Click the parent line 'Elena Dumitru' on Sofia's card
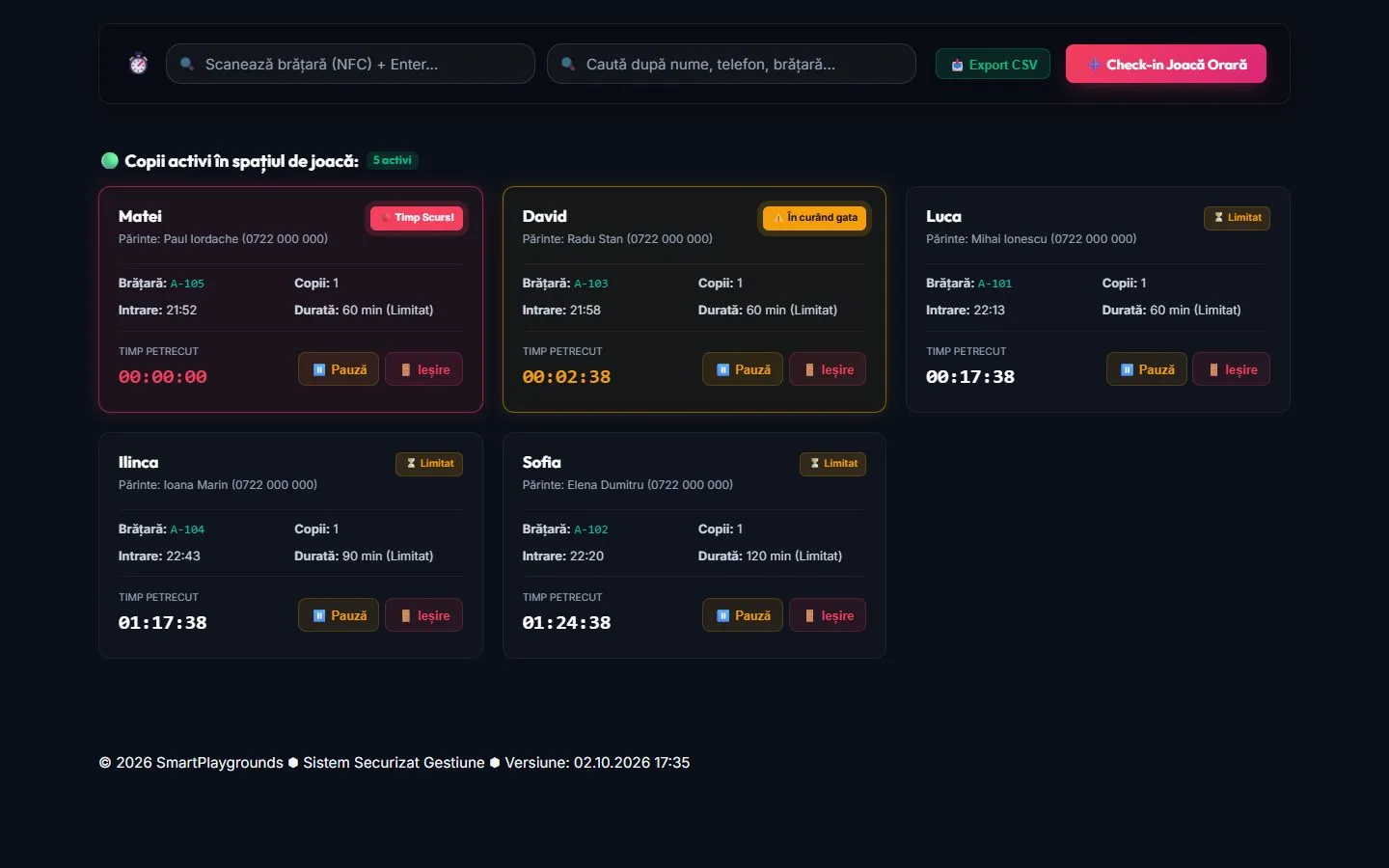Image resolution: width=1389 pixels, height=868 pixels. click(x=628, y=485)
